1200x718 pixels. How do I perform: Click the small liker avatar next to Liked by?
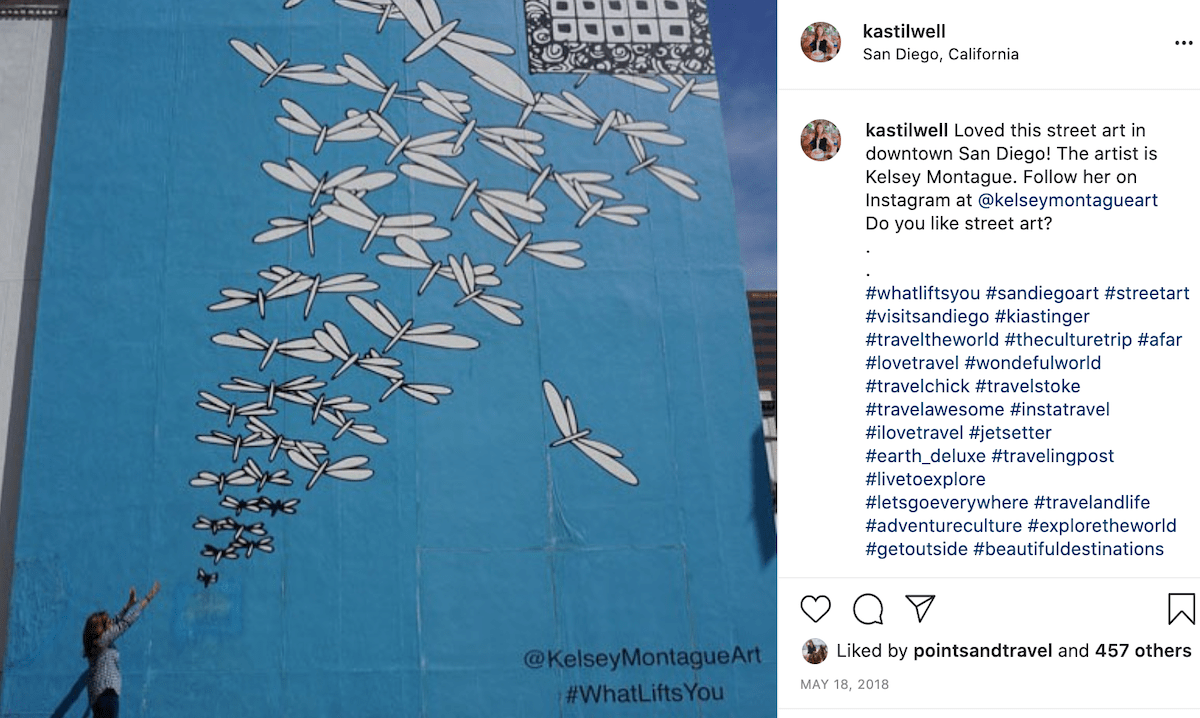(815, 651)
